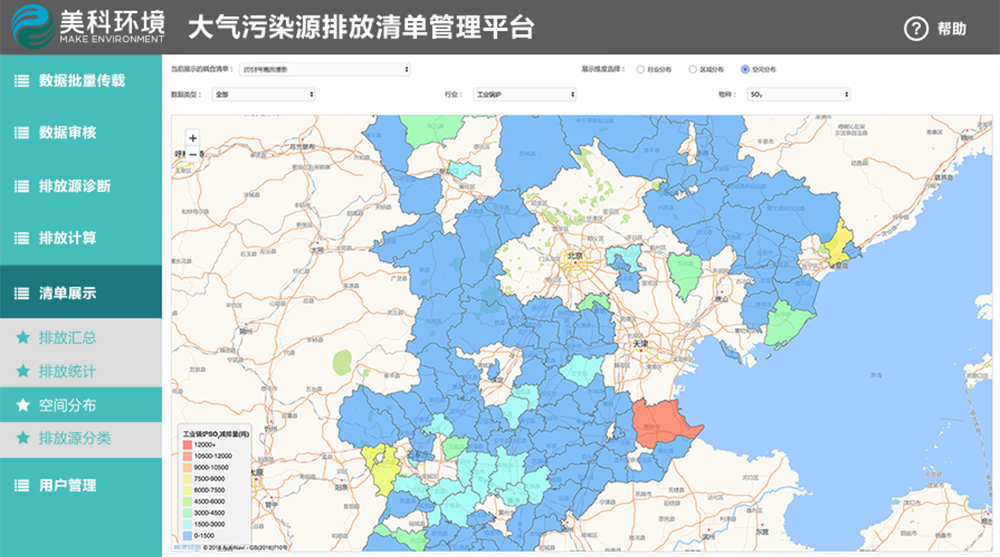Select the 区域分布 radio button

[x=692, y=70]
